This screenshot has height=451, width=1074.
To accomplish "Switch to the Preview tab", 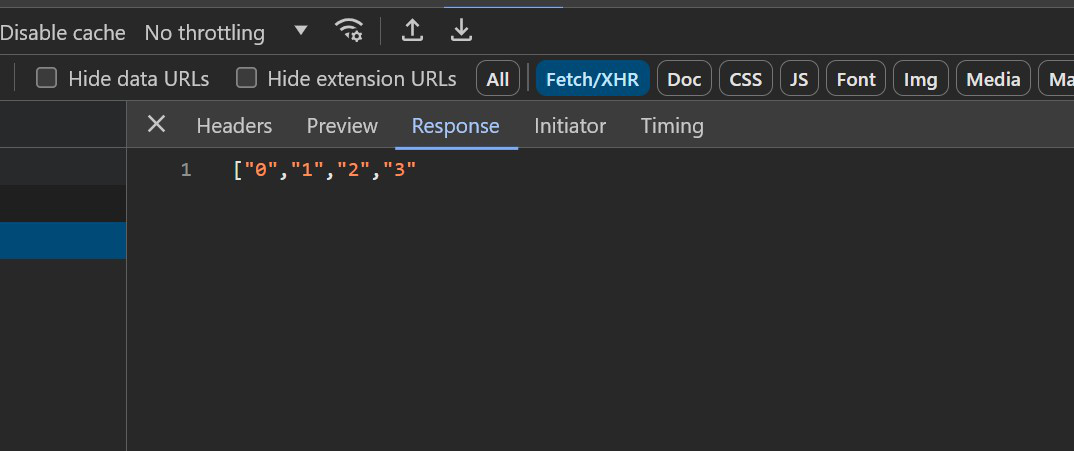I will pos(342,126).
